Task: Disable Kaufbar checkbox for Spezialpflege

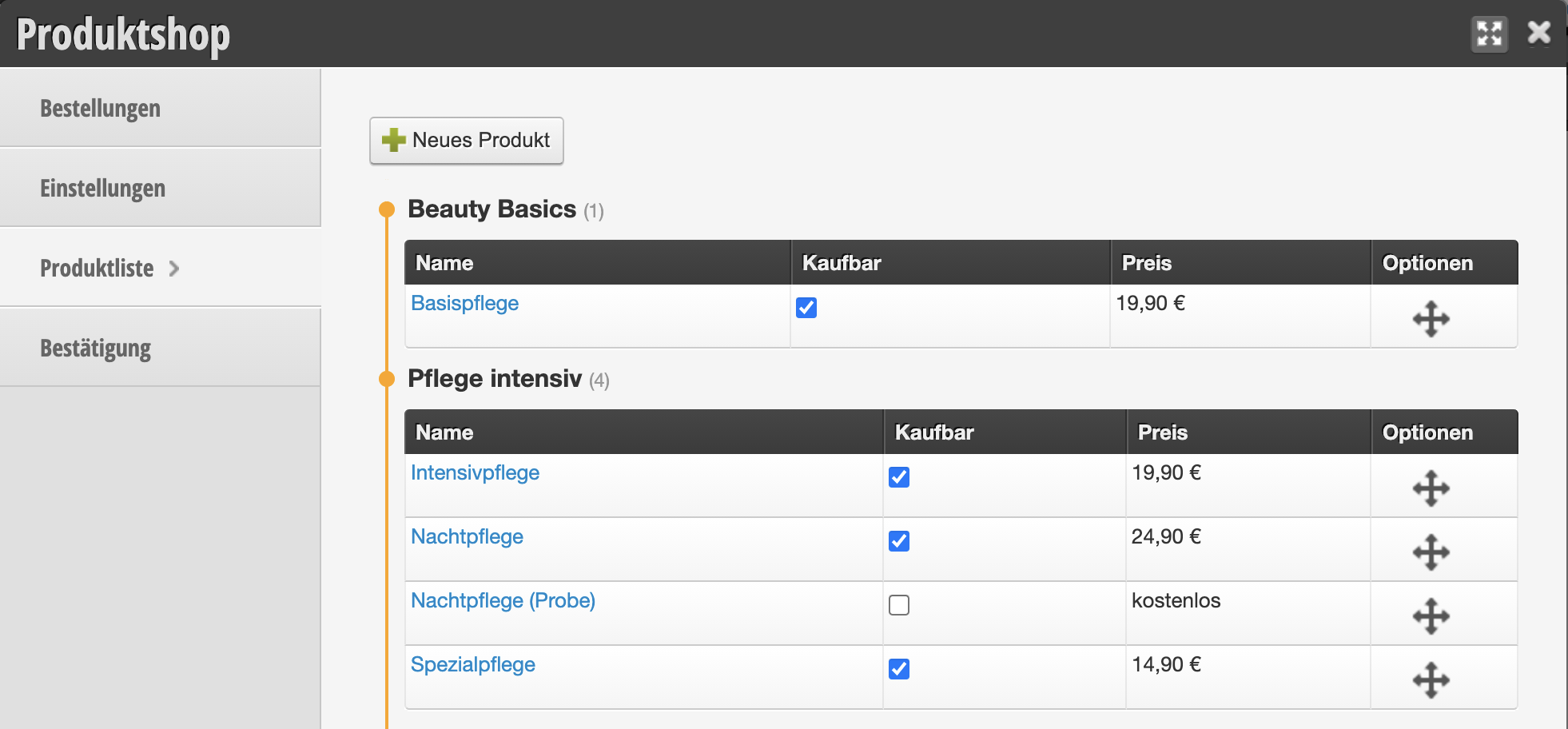Action: click(x=899, y=669)
